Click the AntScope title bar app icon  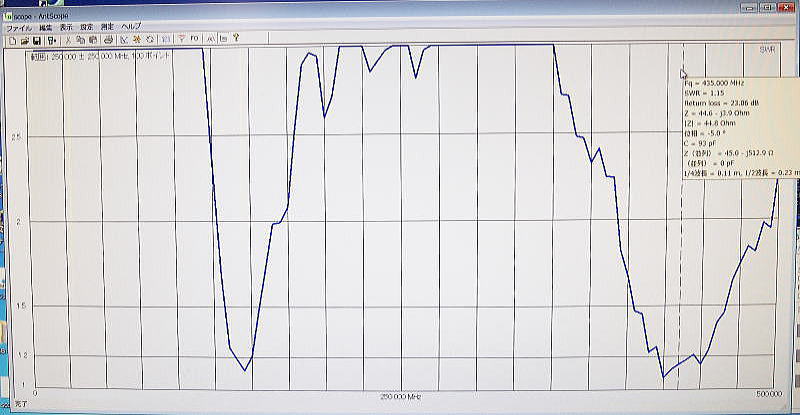[7, 16]
